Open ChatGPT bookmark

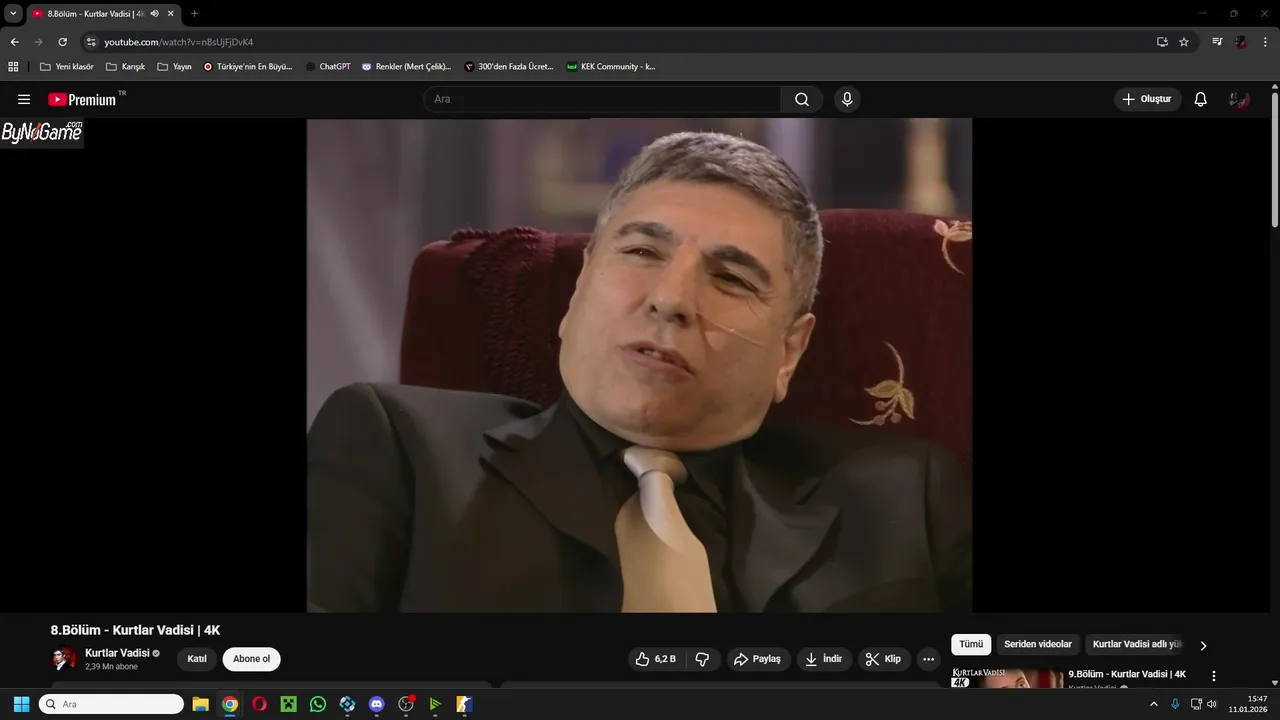(x=328, y=67)
